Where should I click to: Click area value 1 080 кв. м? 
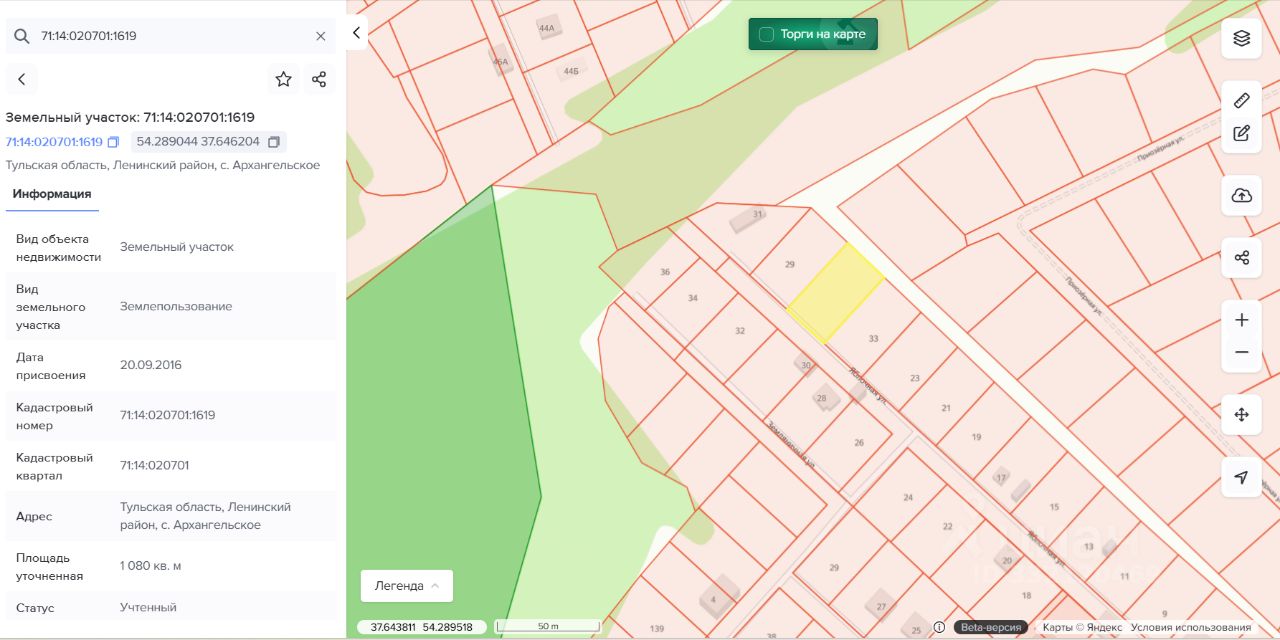pyautogui.click(x=151, y=566)
